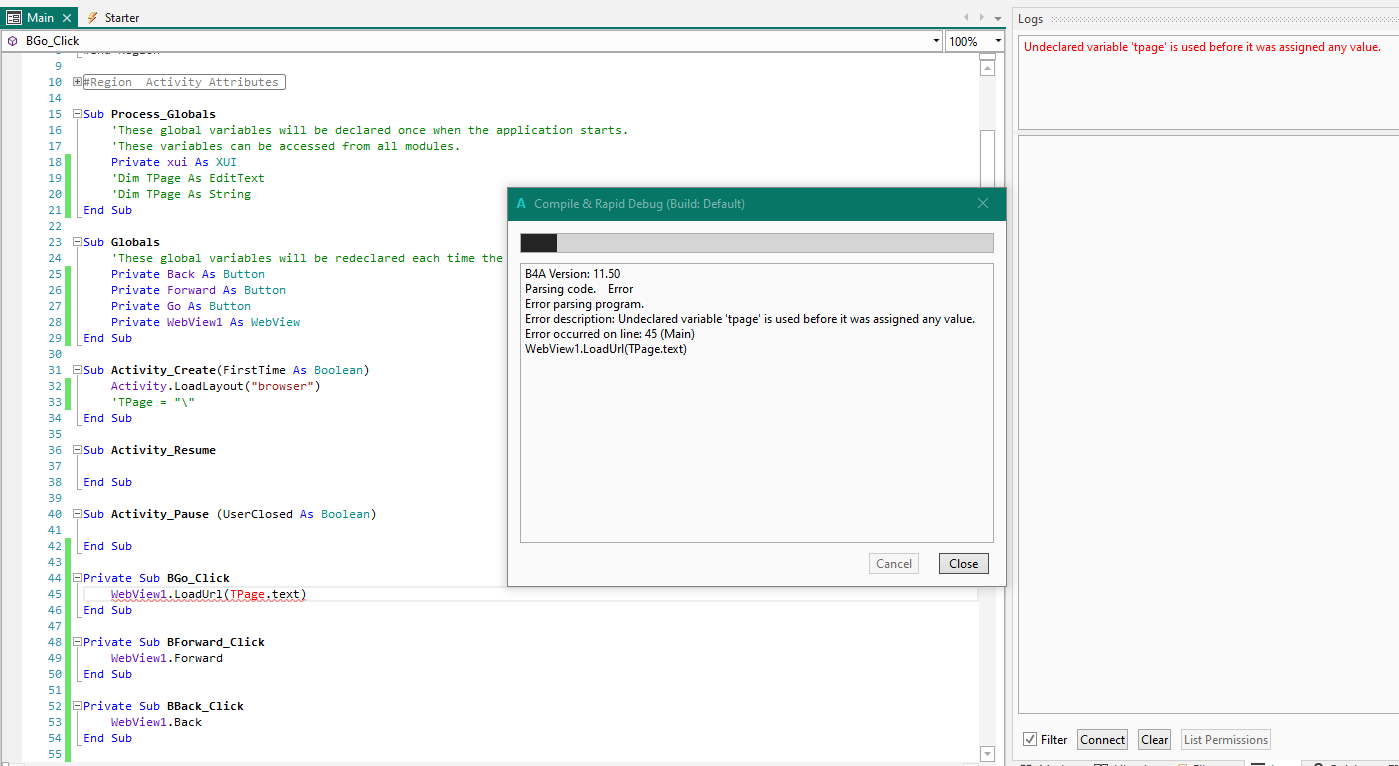Click 'Private WebView1 As WebView' code line
1399x766 pixels.
tap(206, 322)
